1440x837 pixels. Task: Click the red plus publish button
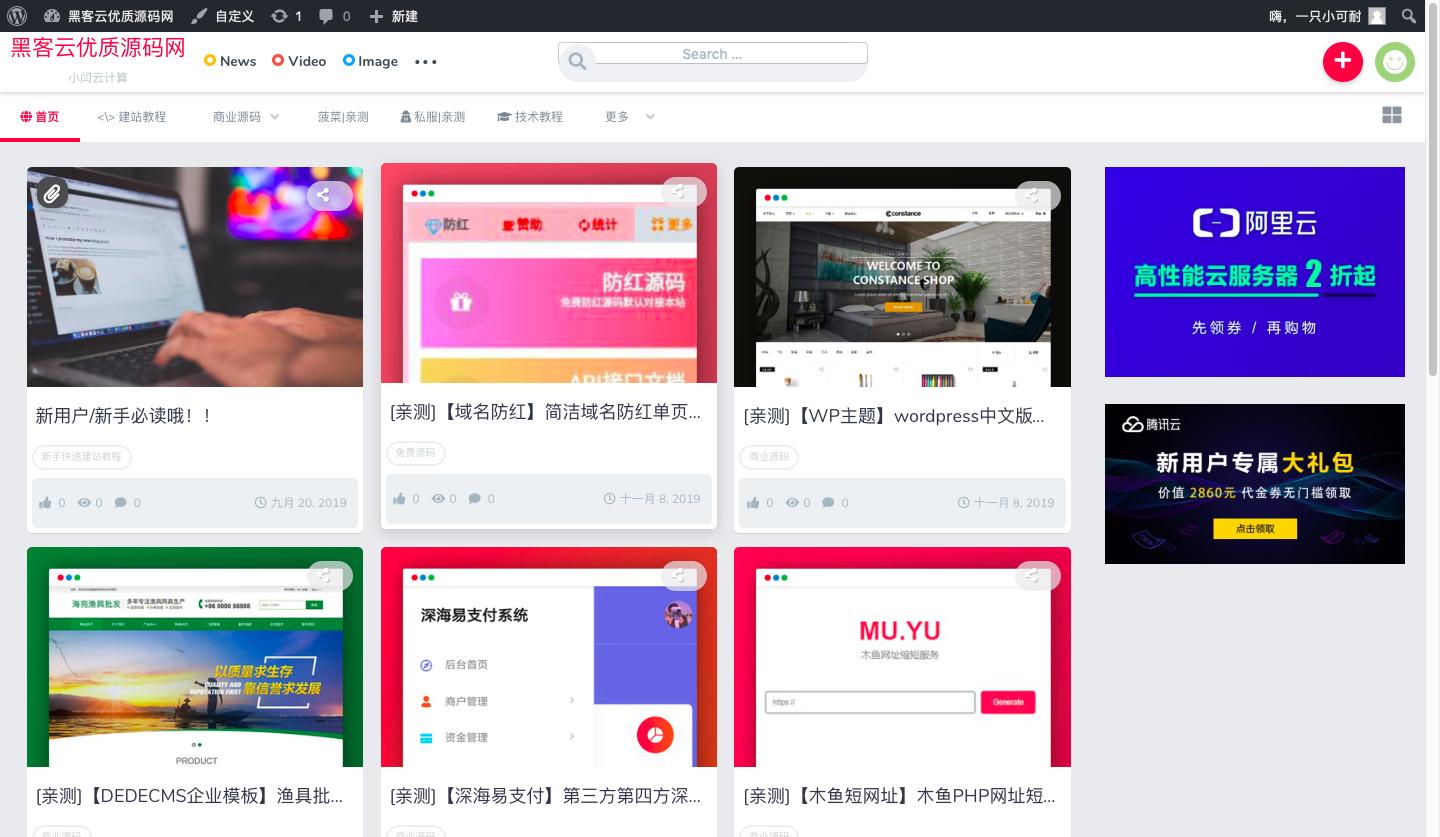pos(1342,62)
